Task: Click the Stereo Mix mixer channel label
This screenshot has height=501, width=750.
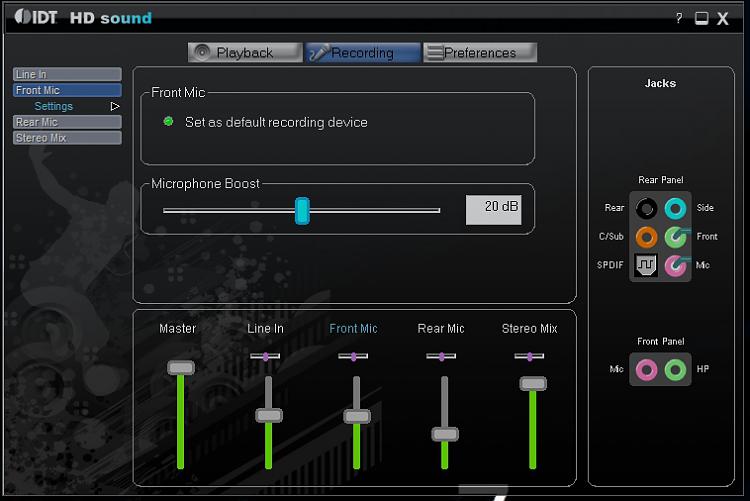Action: (529, 329)
